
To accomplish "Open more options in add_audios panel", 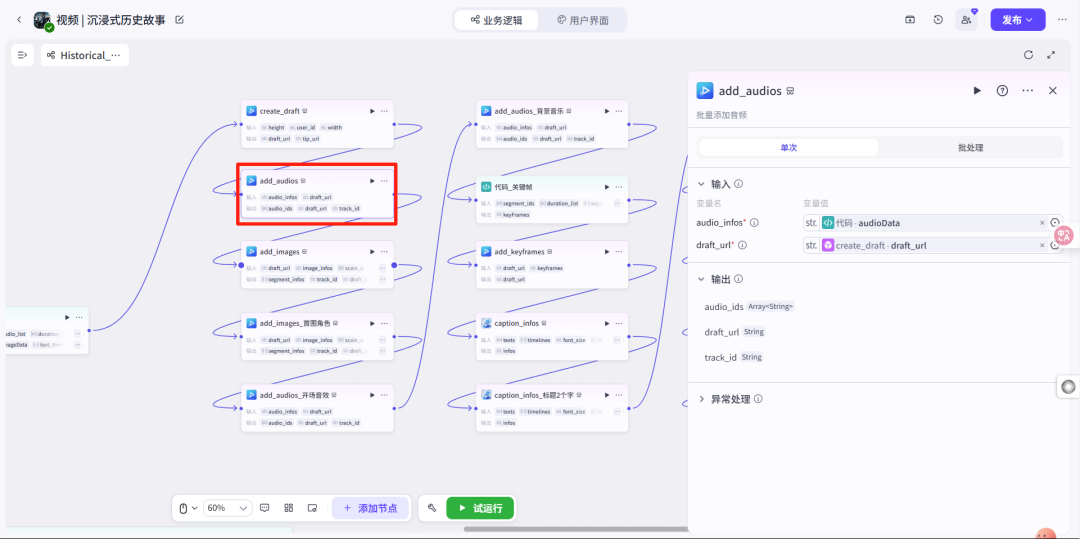I will [1028, 90].
